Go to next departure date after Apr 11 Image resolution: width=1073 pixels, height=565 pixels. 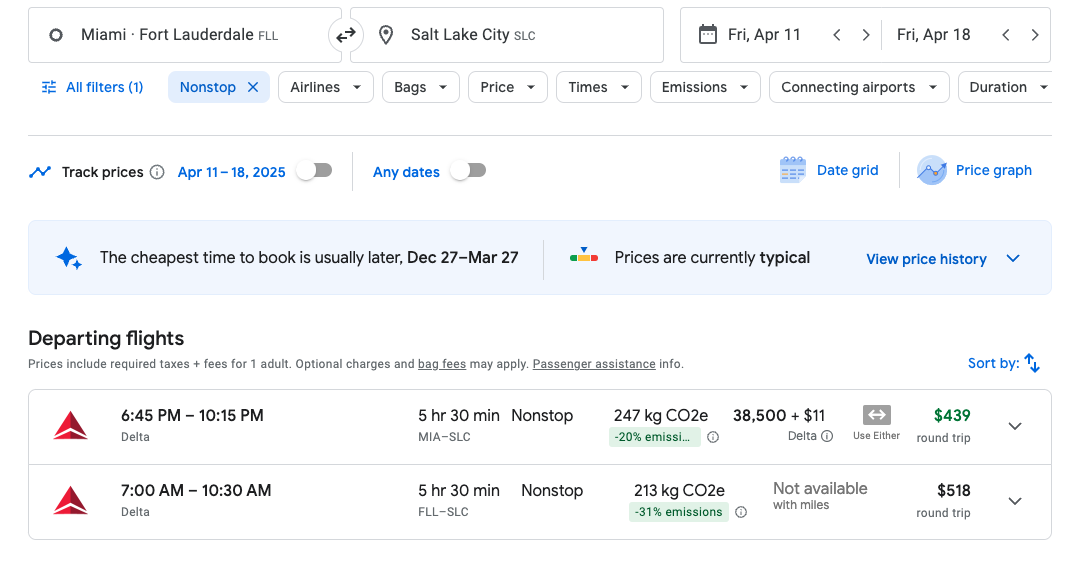click(x=866, y=35)
